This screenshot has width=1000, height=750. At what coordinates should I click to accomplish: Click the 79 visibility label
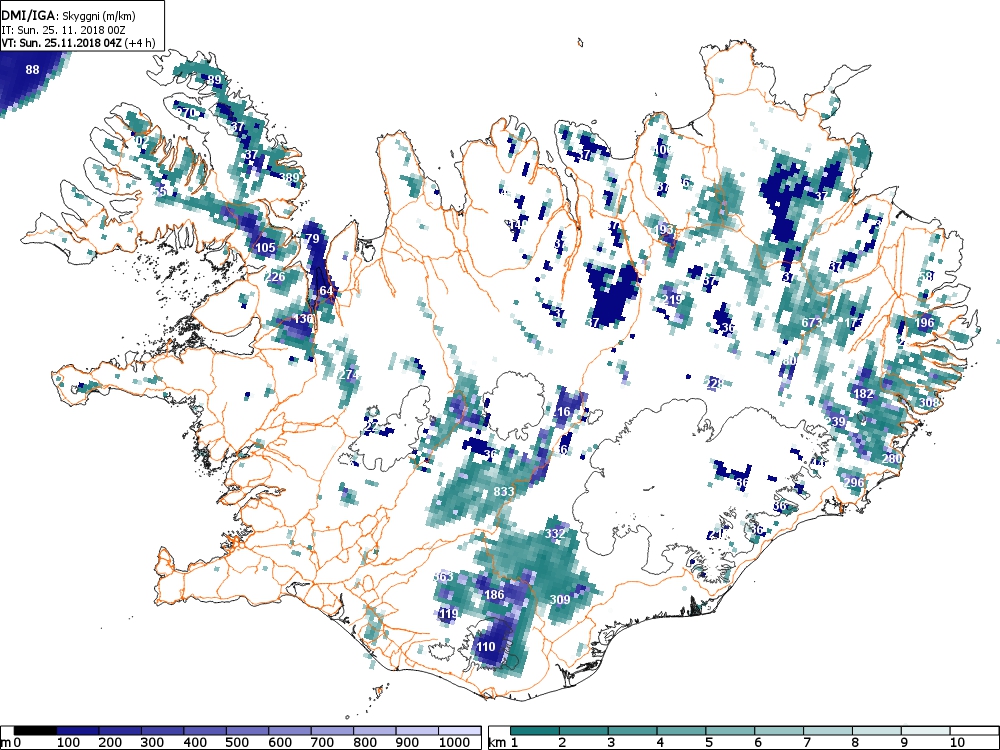tap(312, 239)
